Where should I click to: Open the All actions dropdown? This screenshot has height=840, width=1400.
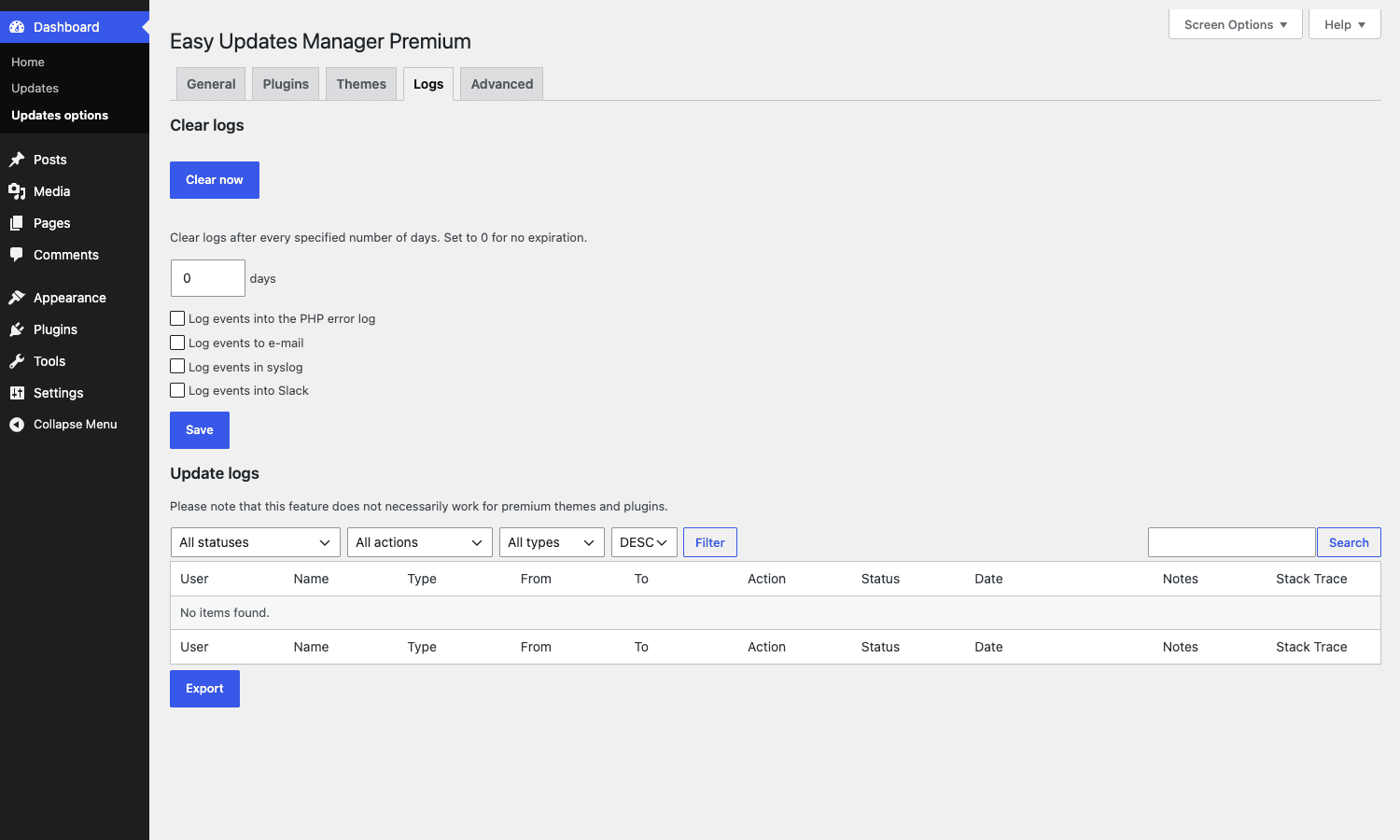(x=420, y=542)
